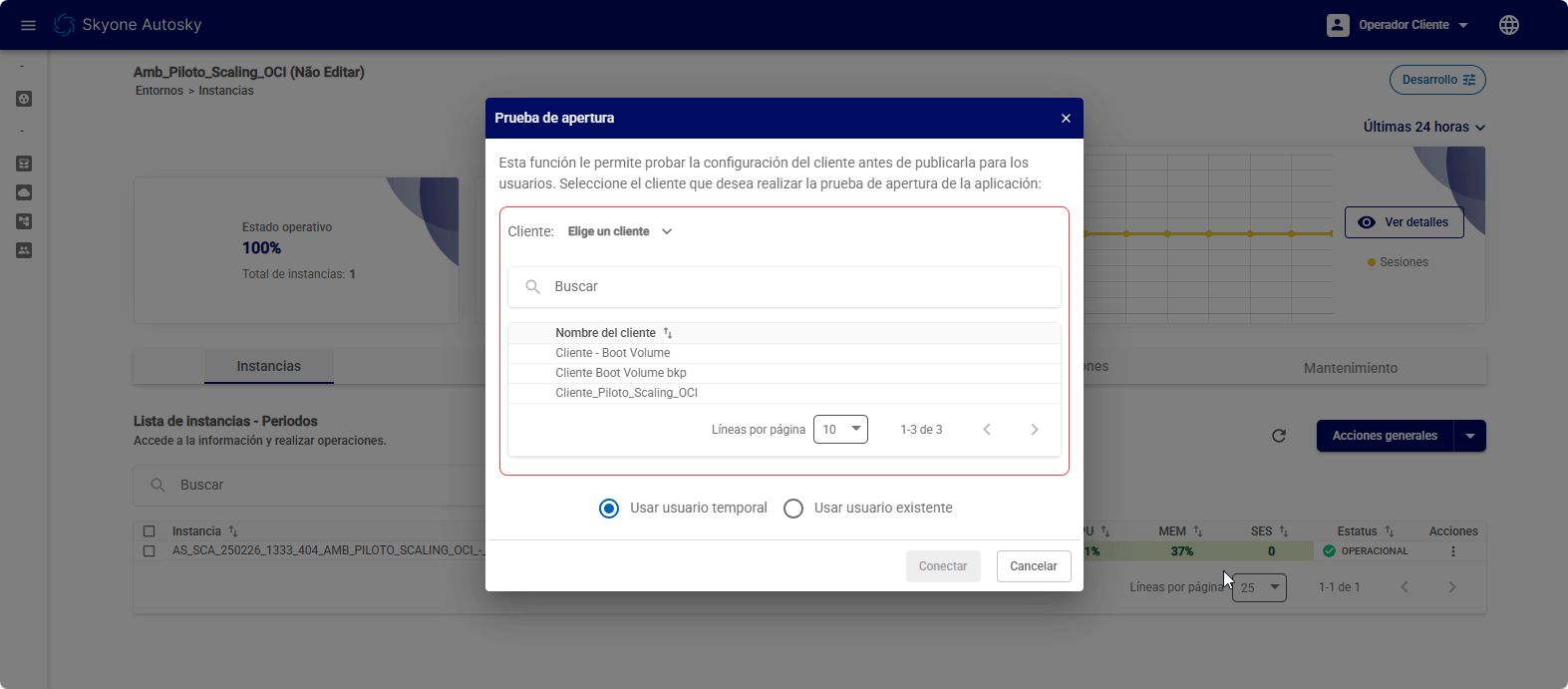Image resolution: width=1568 pixels, height=689 pixels.
Task: Open the Mantenimiento tab
Action: pos(1350,368)
